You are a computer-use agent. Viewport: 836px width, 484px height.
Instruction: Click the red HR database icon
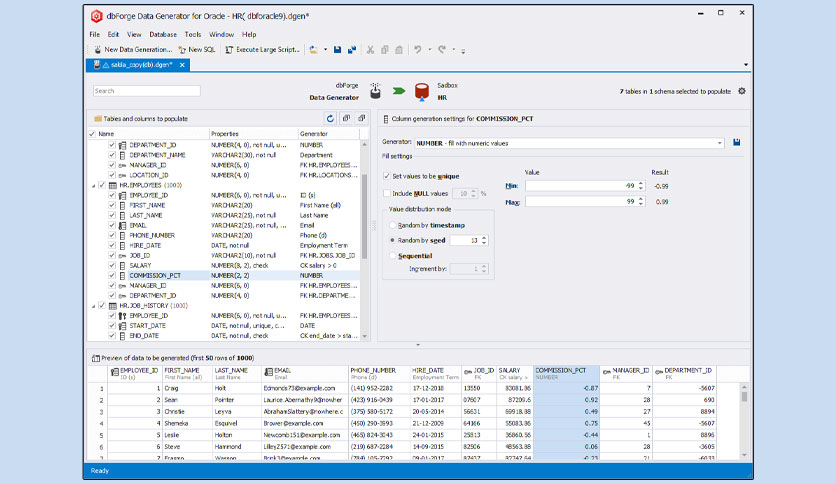(422, 92)
